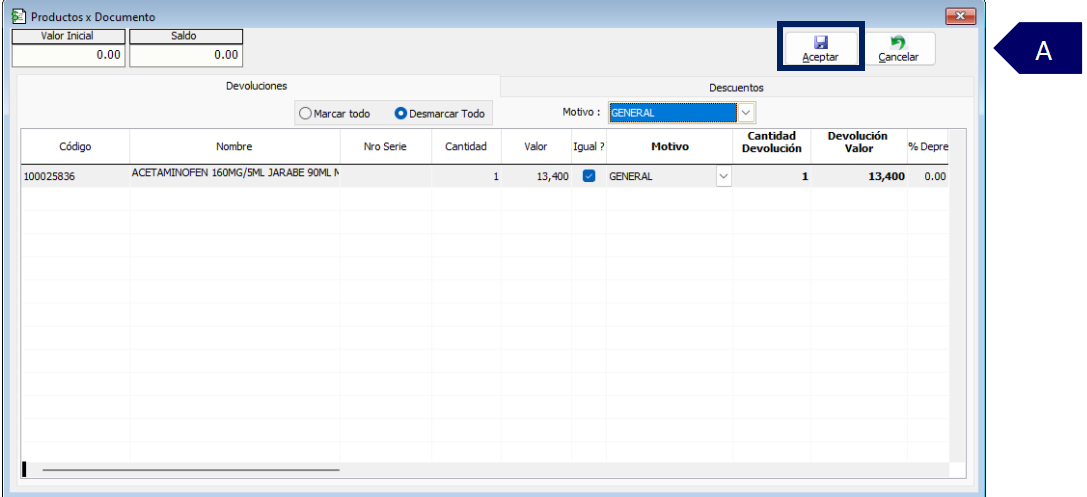Image resolution: width=1087 pixels, height=497 pixels.
Task: Click the Cantidad Devolución column header
Action: pos(772,142)
